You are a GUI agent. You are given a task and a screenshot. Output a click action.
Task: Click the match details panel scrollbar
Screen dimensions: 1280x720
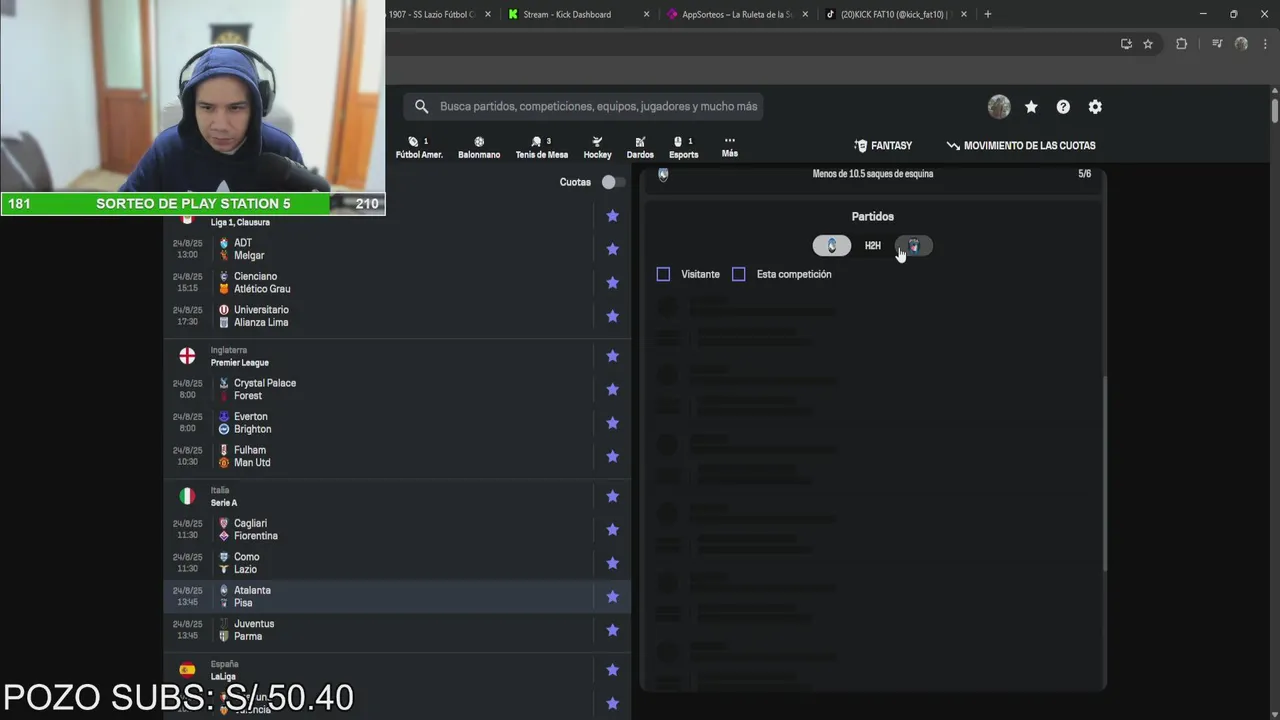[x=1105, y=473]
